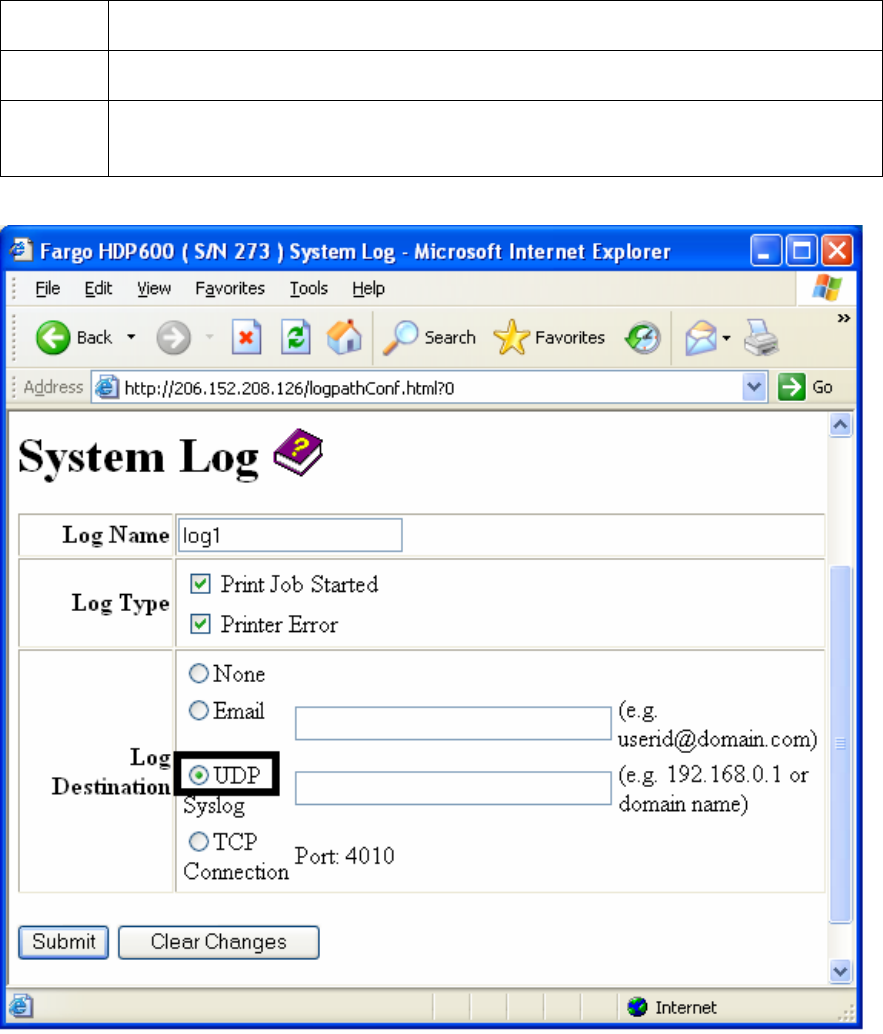The height and width of the screenshot is (1034, 883).
Task: Click the scrollbar down arrow
Action: (840, 971)
